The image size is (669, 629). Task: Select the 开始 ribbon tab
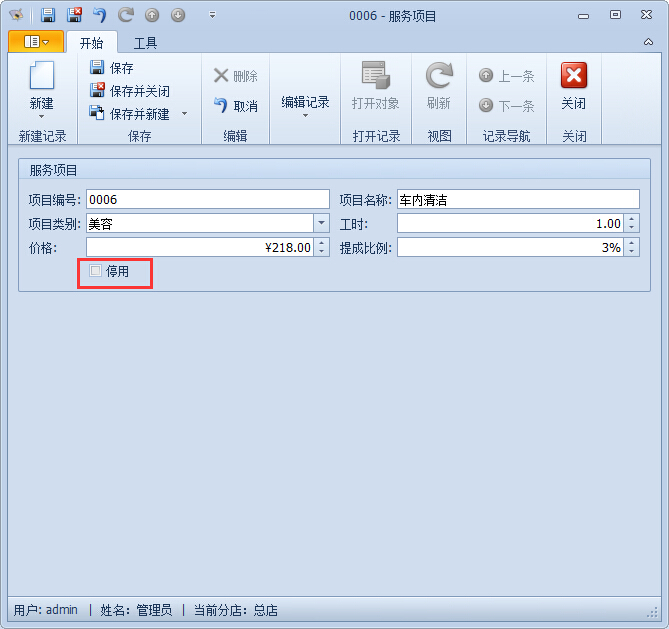pyautogui.click(x=91, y=43)
